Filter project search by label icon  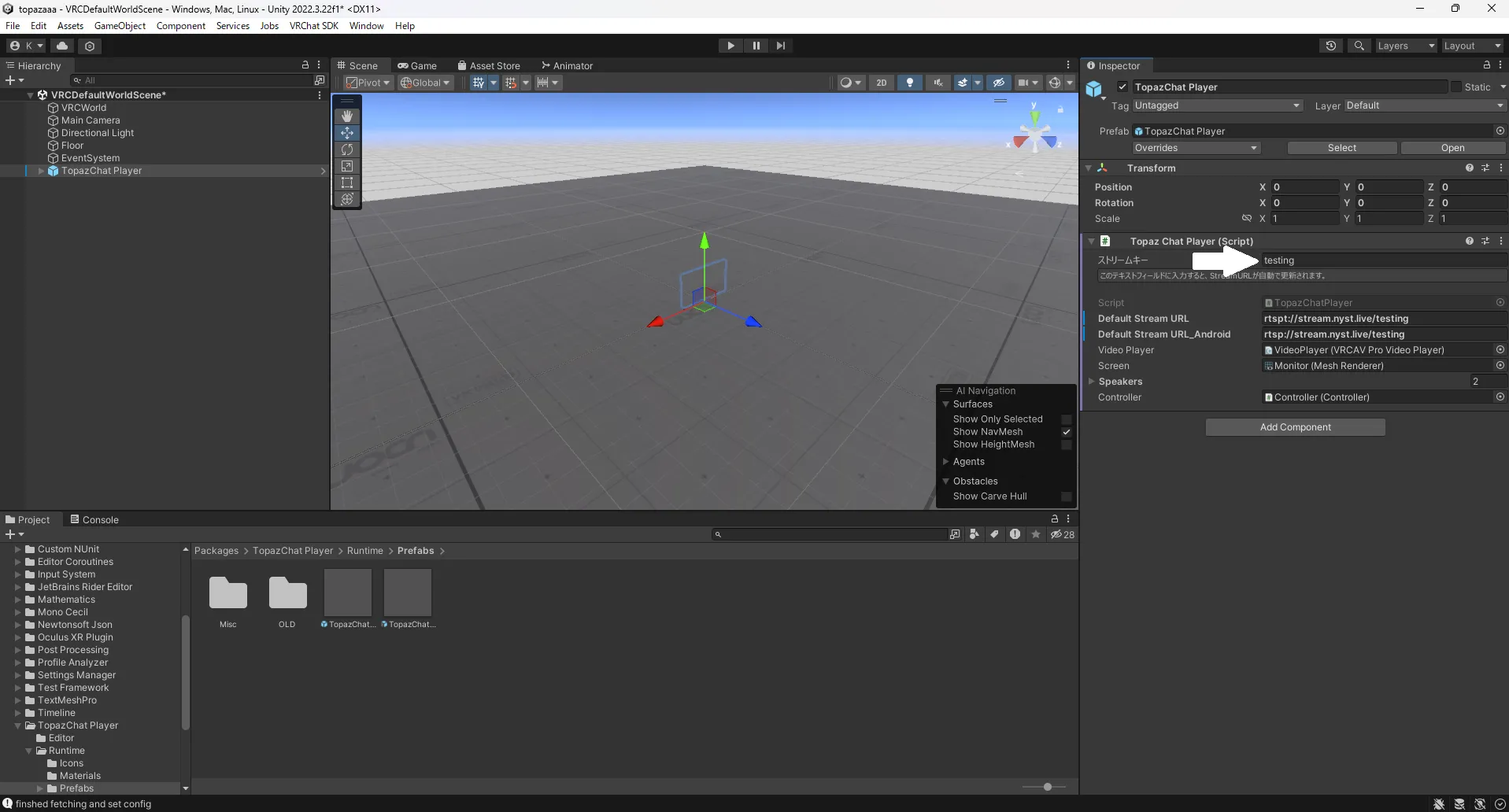(x=995, y=534)
